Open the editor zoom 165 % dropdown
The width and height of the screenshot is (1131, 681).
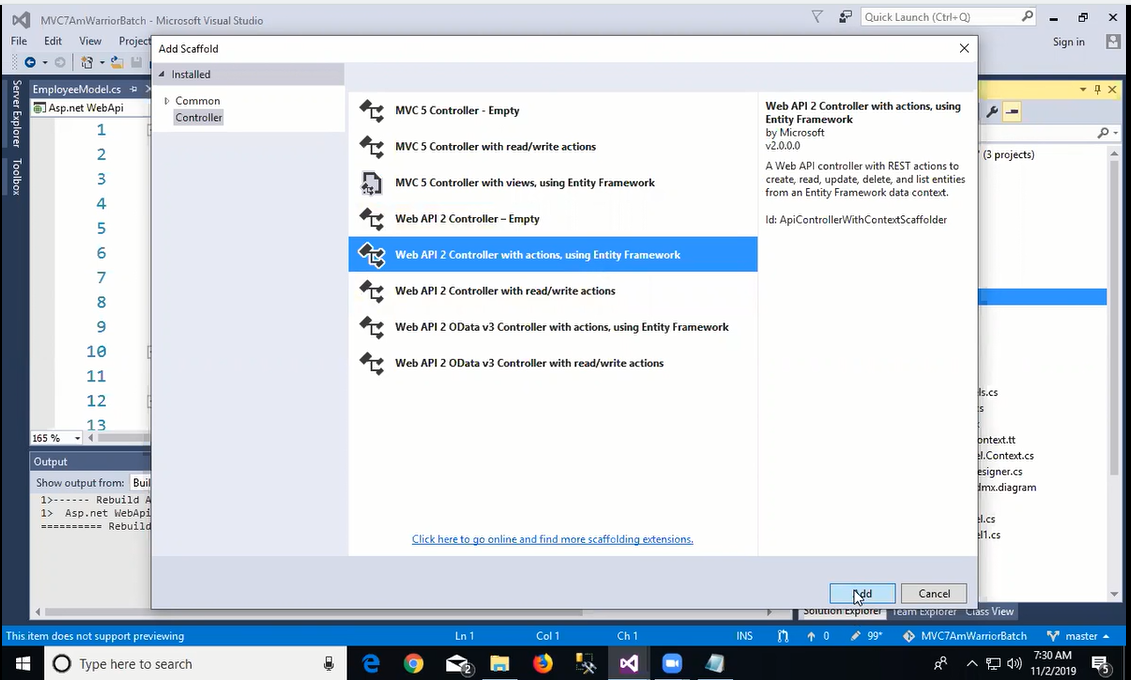click(77, 439)
